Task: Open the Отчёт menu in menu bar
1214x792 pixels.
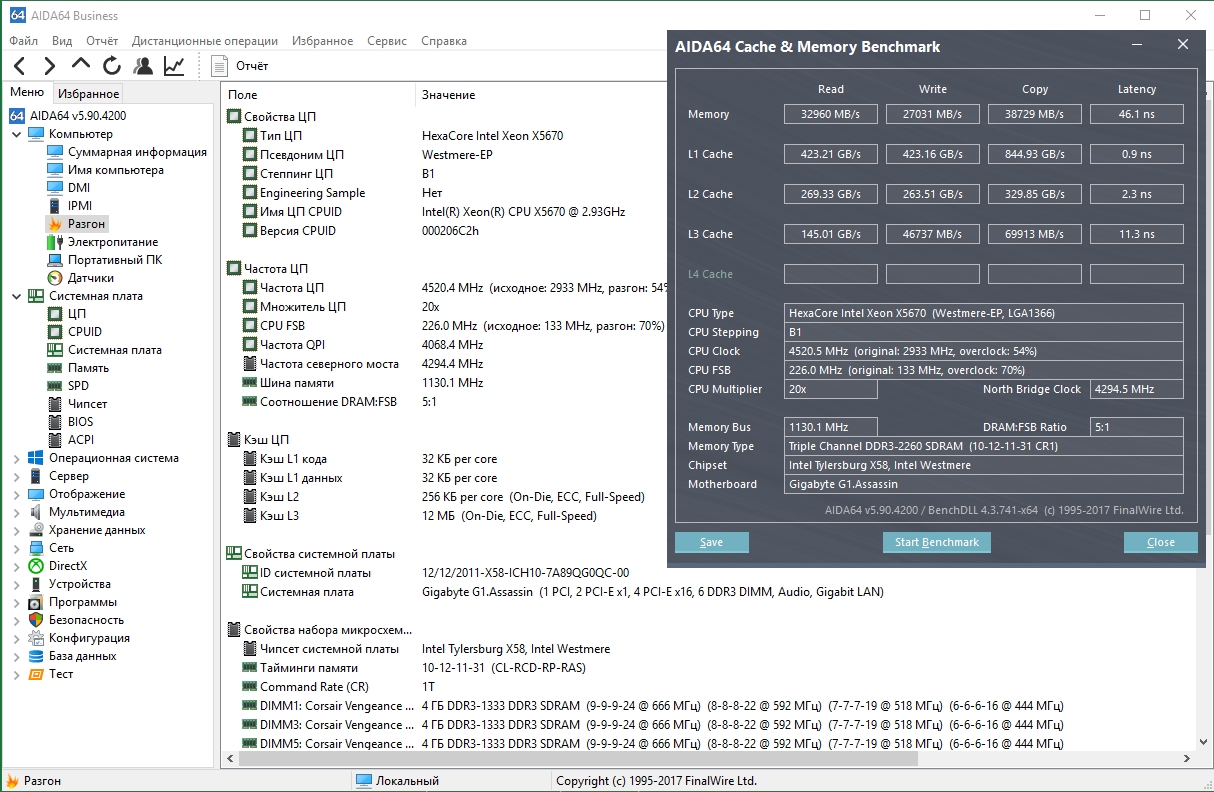Action: (x=102, y=41)
